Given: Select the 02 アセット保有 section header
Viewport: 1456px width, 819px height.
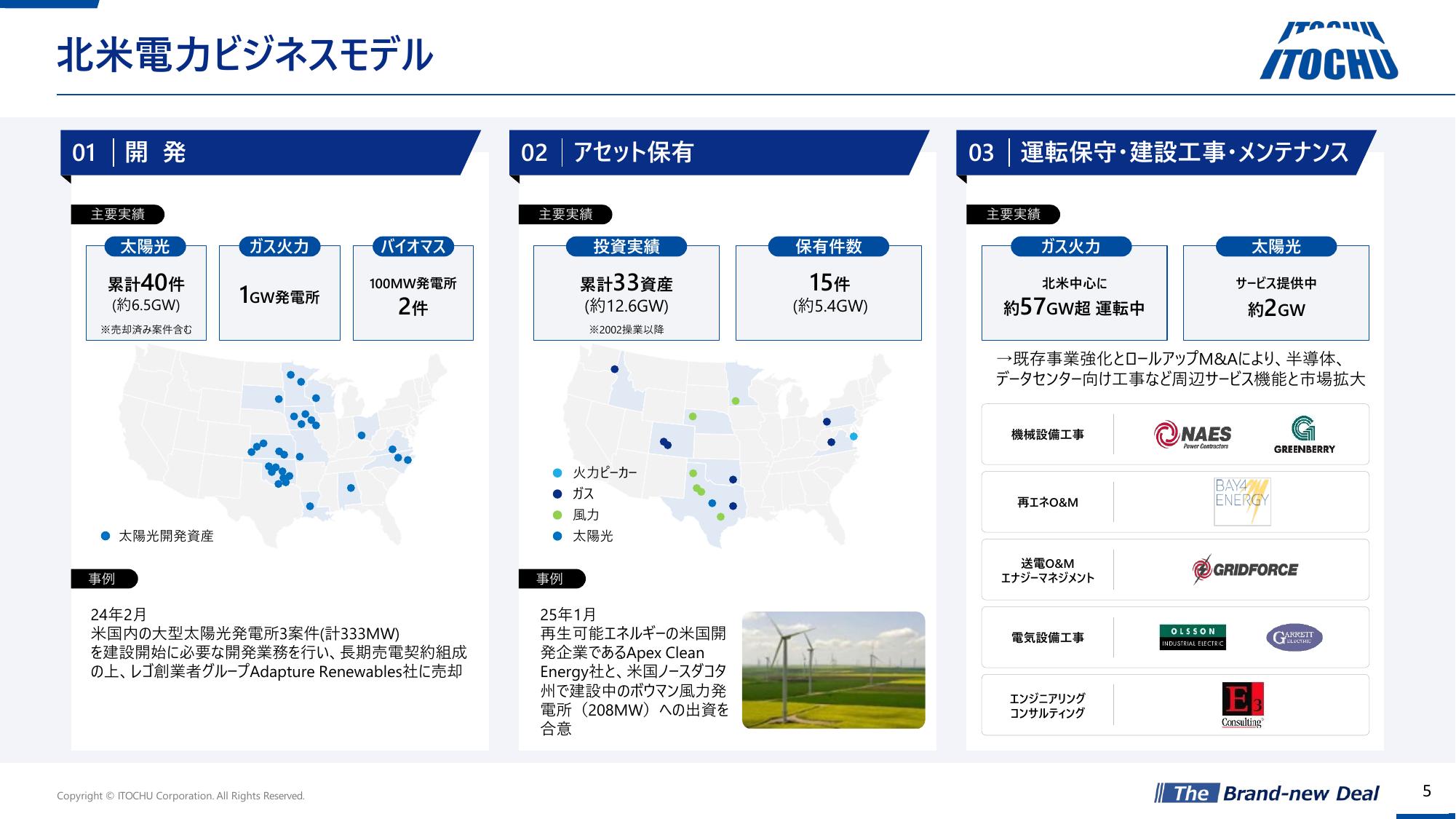Looking at the screenshot, I should [719, 152].
